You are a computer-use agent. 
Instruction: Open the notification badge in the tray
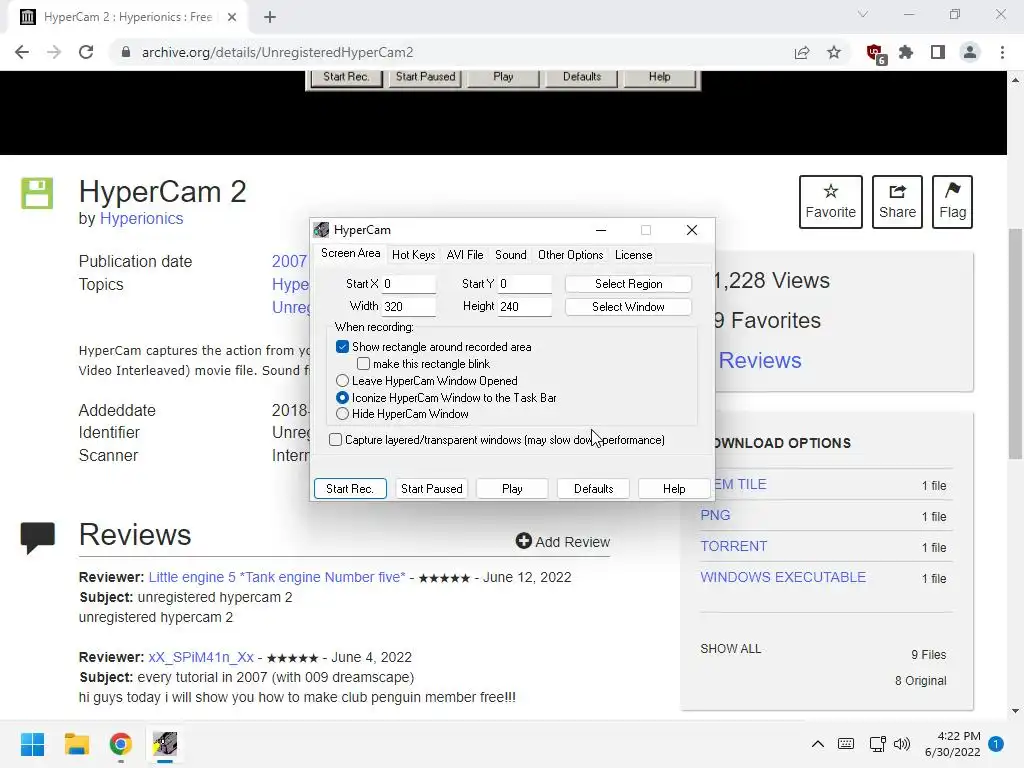click(996, 744)
